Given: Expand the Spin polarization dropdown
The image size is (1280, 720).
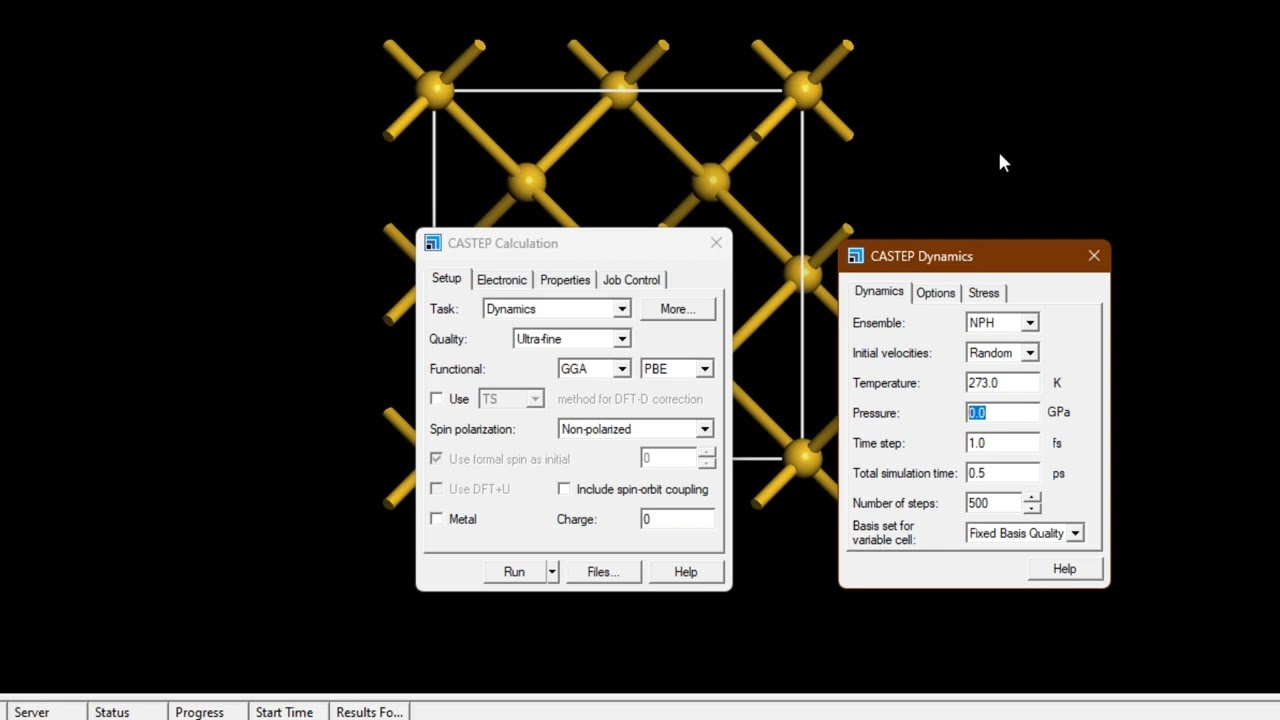Looking at the screenshot, I should tap(705, 429).
